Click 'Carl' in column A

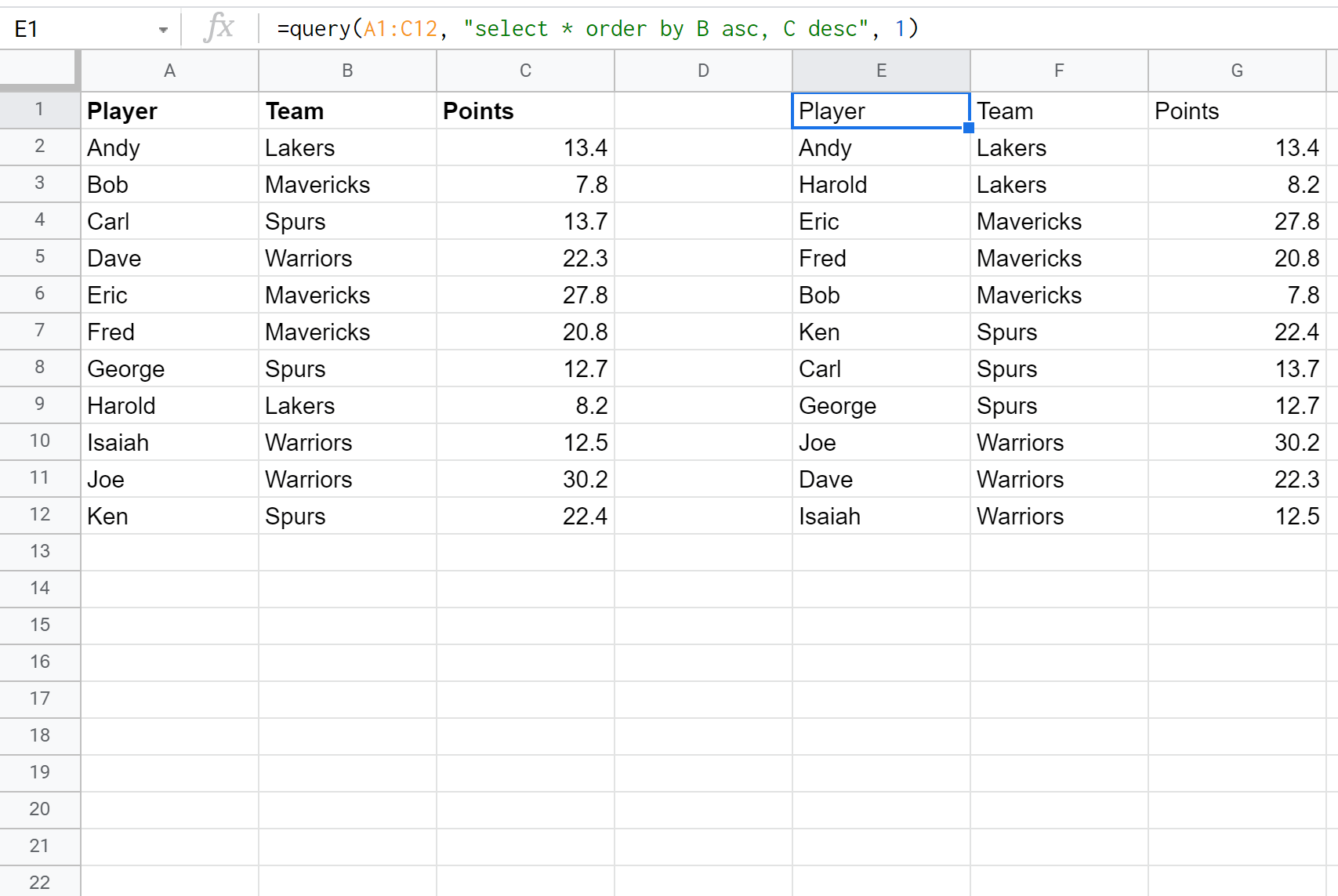[x=108, y=222]
